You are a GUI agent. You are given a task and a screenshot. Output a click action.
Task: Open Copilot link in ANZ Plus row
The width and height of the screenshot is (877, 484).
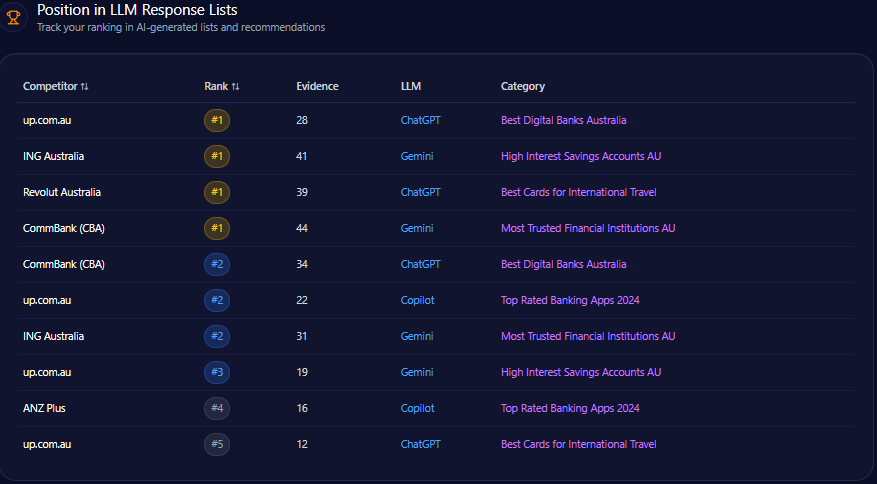[x=417, y=408]
